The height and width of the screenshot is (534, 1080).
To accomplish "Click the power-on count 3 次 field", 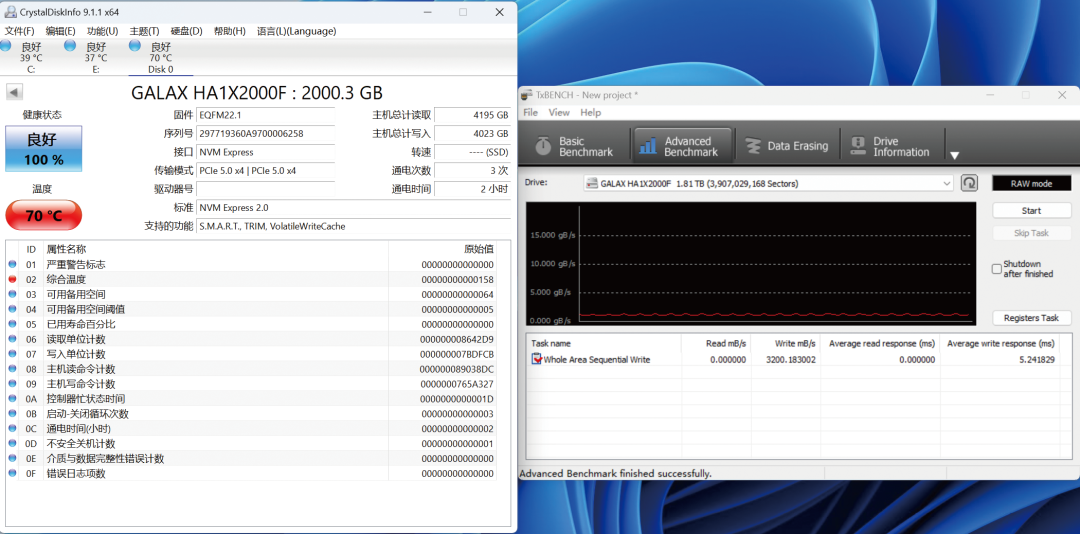I will coord(472,170).
